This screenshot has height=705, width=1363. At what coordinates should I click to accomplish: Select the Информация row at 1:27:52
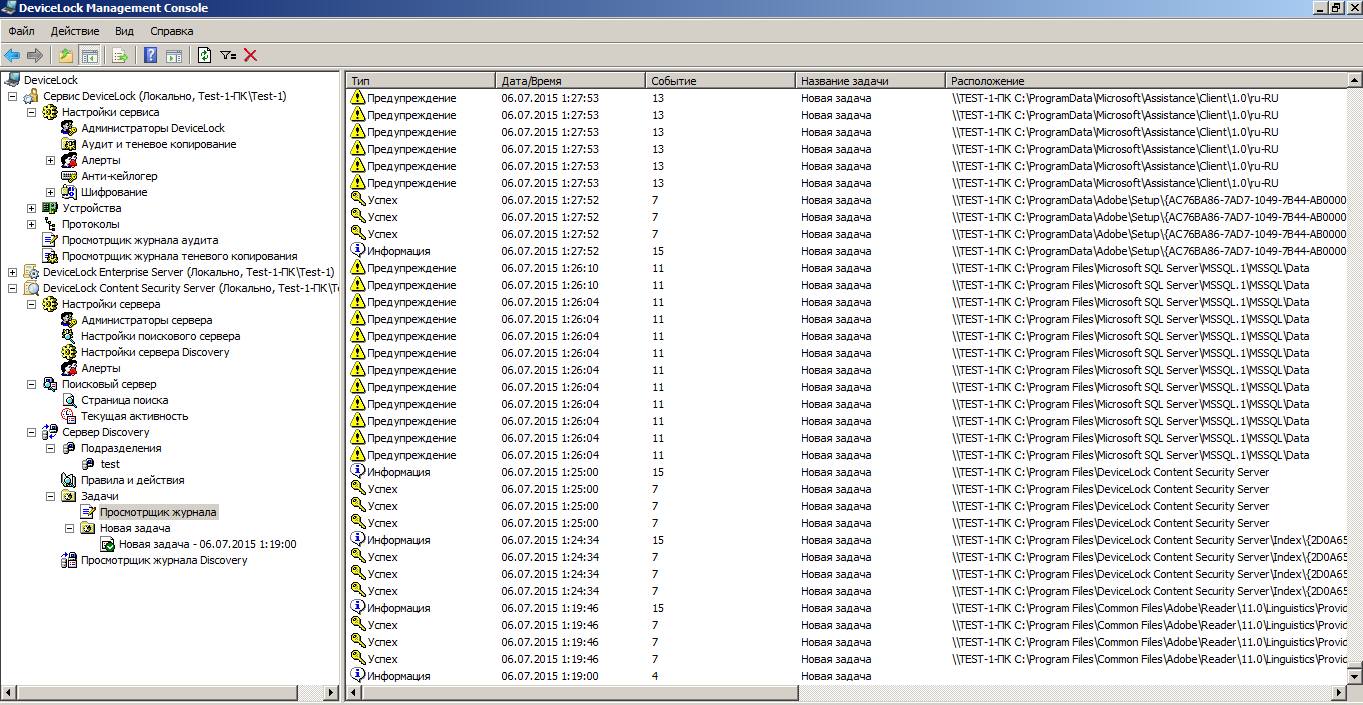coord(847,251)
